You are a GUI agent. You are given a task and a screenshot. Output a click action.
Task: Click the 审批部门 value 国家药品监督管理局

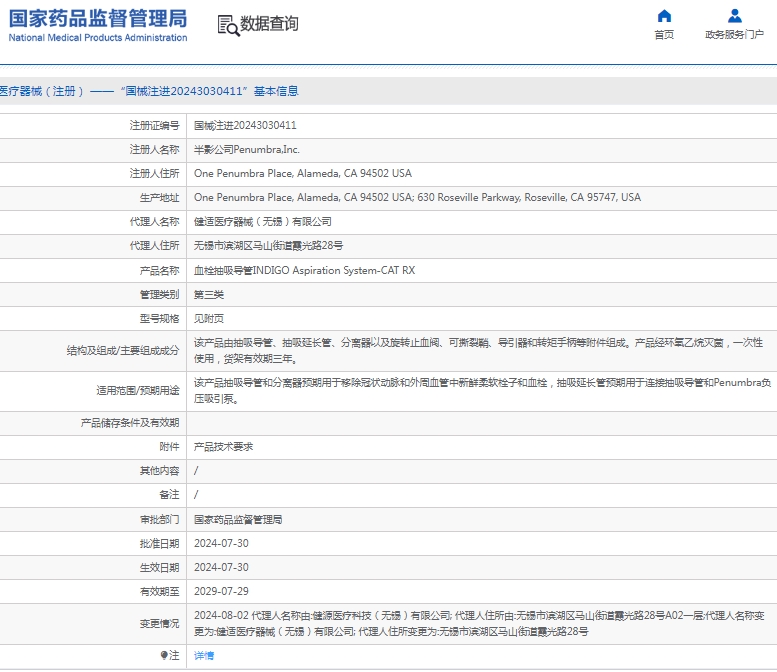click(238, 519)
